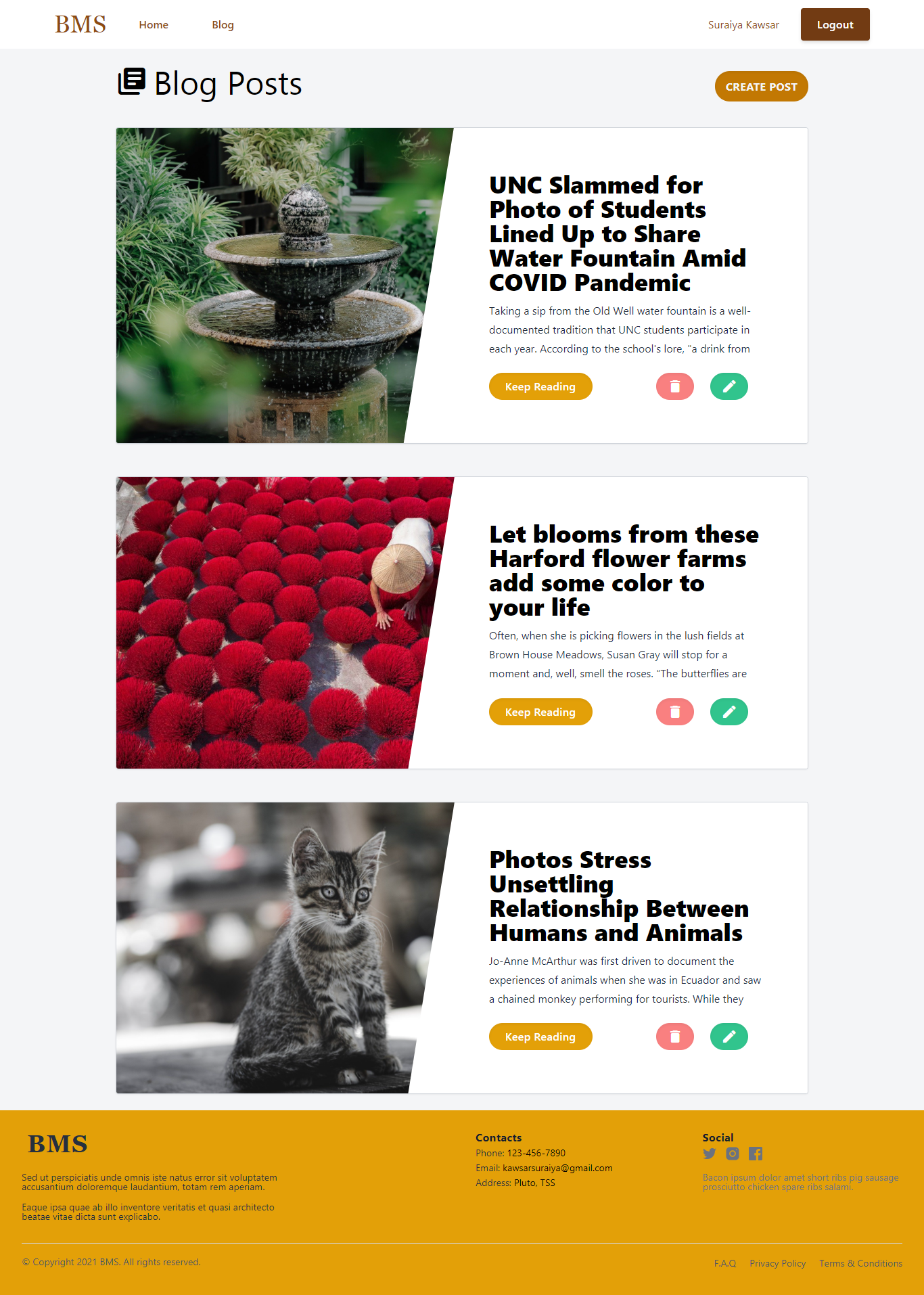Edit the UNC water fountain post
Image resolution: width=924 pixels, height=1295 pixels.
[x=729, y=386]
